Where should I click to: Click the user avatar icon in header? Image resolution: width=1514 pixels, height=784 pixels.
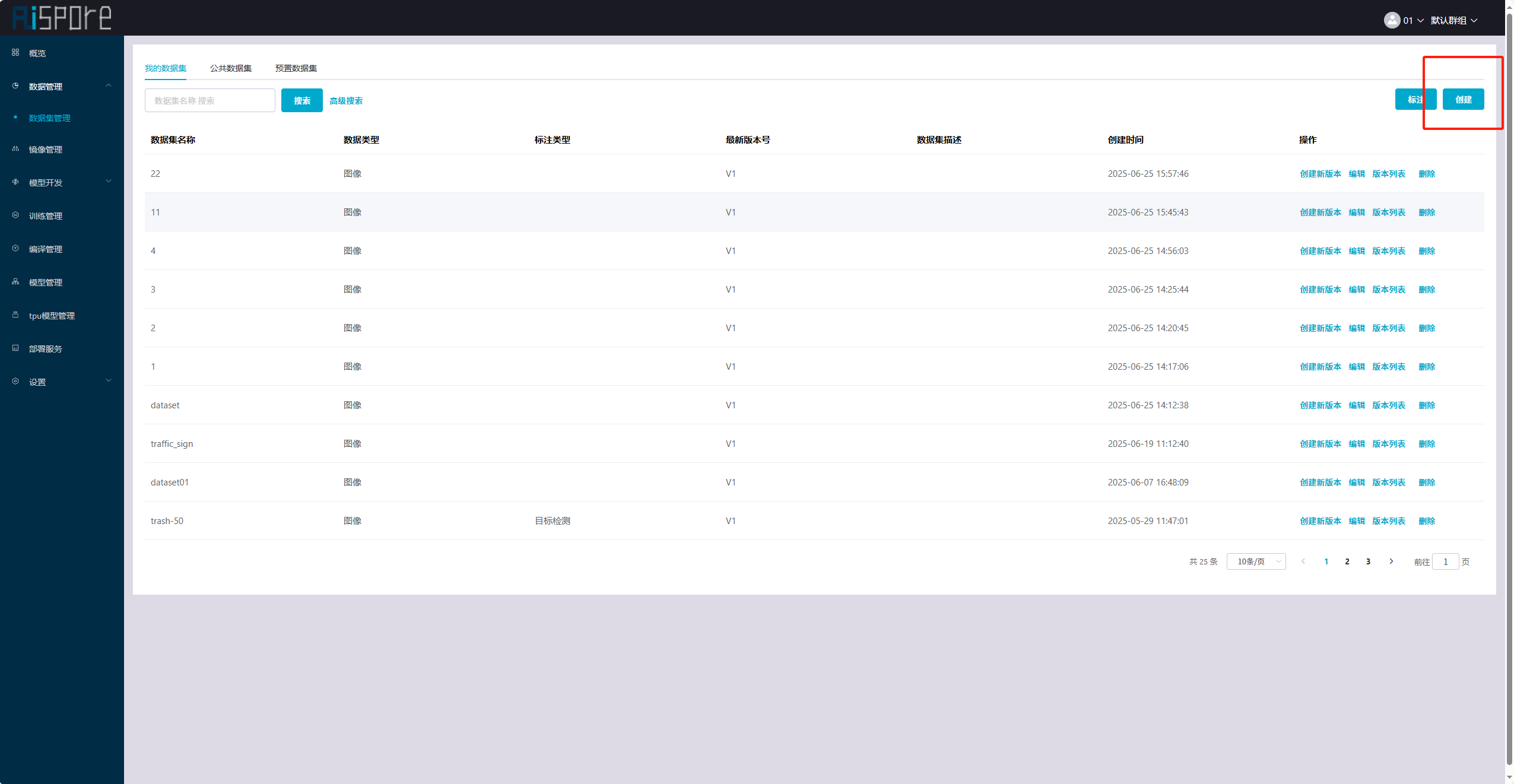pyautogui.click(x=1392, y=20)
